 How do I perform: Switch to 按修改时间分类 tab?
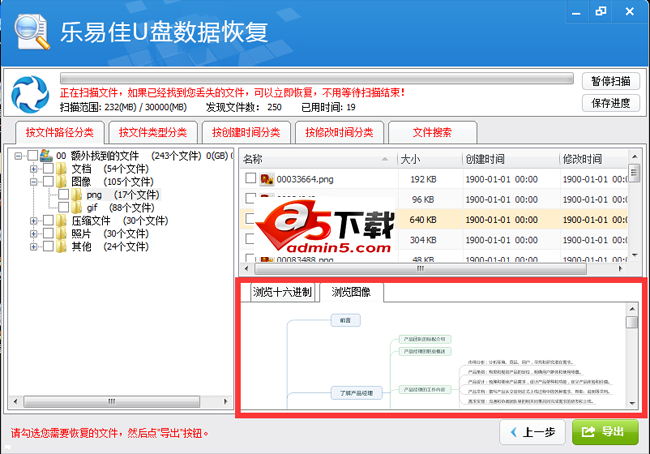(x=340, y=132)
